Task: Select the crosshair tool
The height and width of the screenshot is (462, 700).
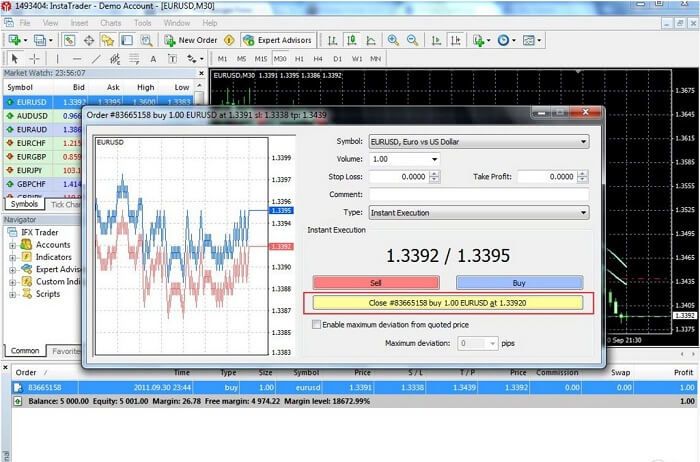Action: (x=34, y=58)
